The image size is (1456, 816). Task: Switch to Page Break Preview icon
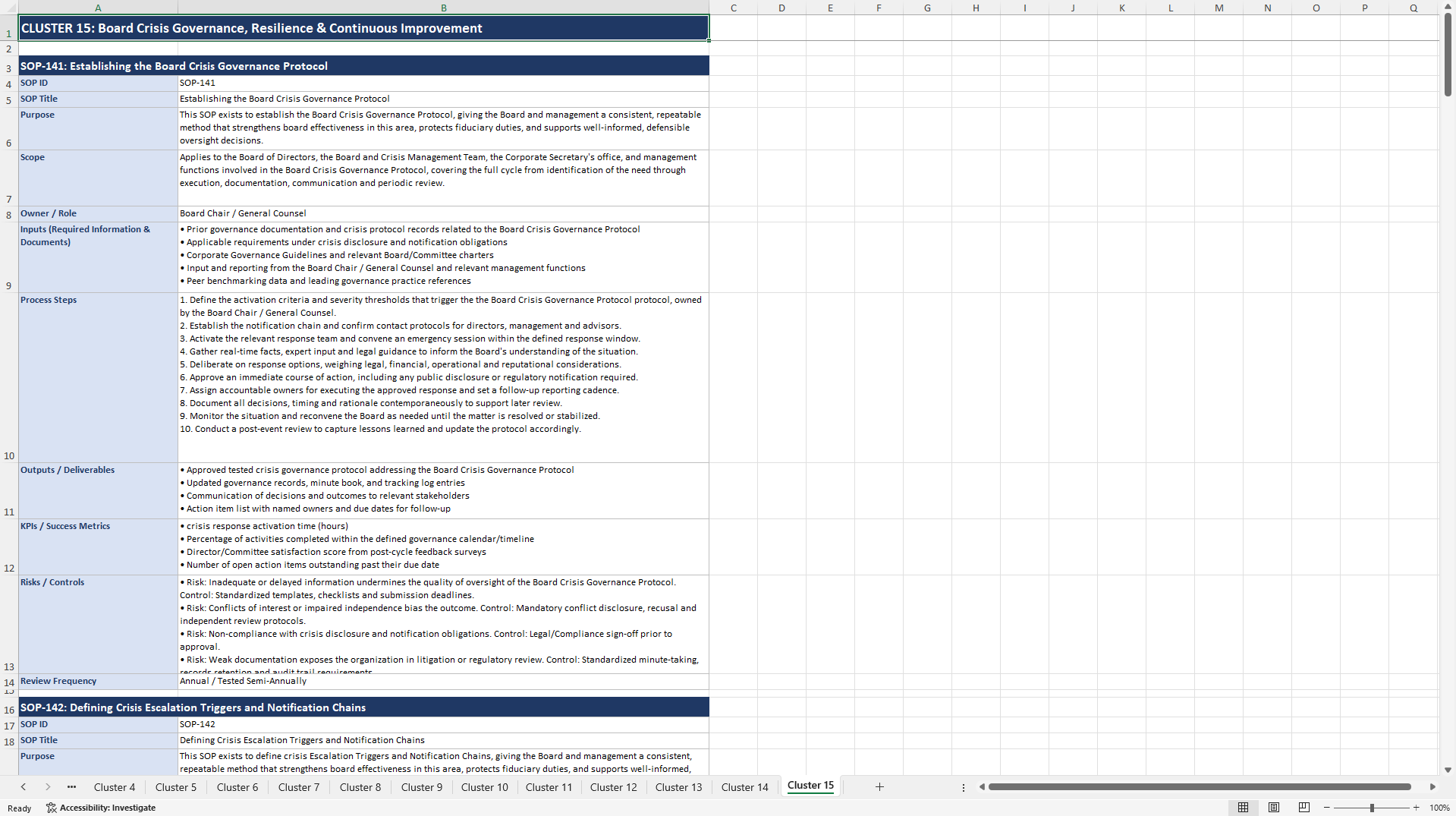[1304, 808]
